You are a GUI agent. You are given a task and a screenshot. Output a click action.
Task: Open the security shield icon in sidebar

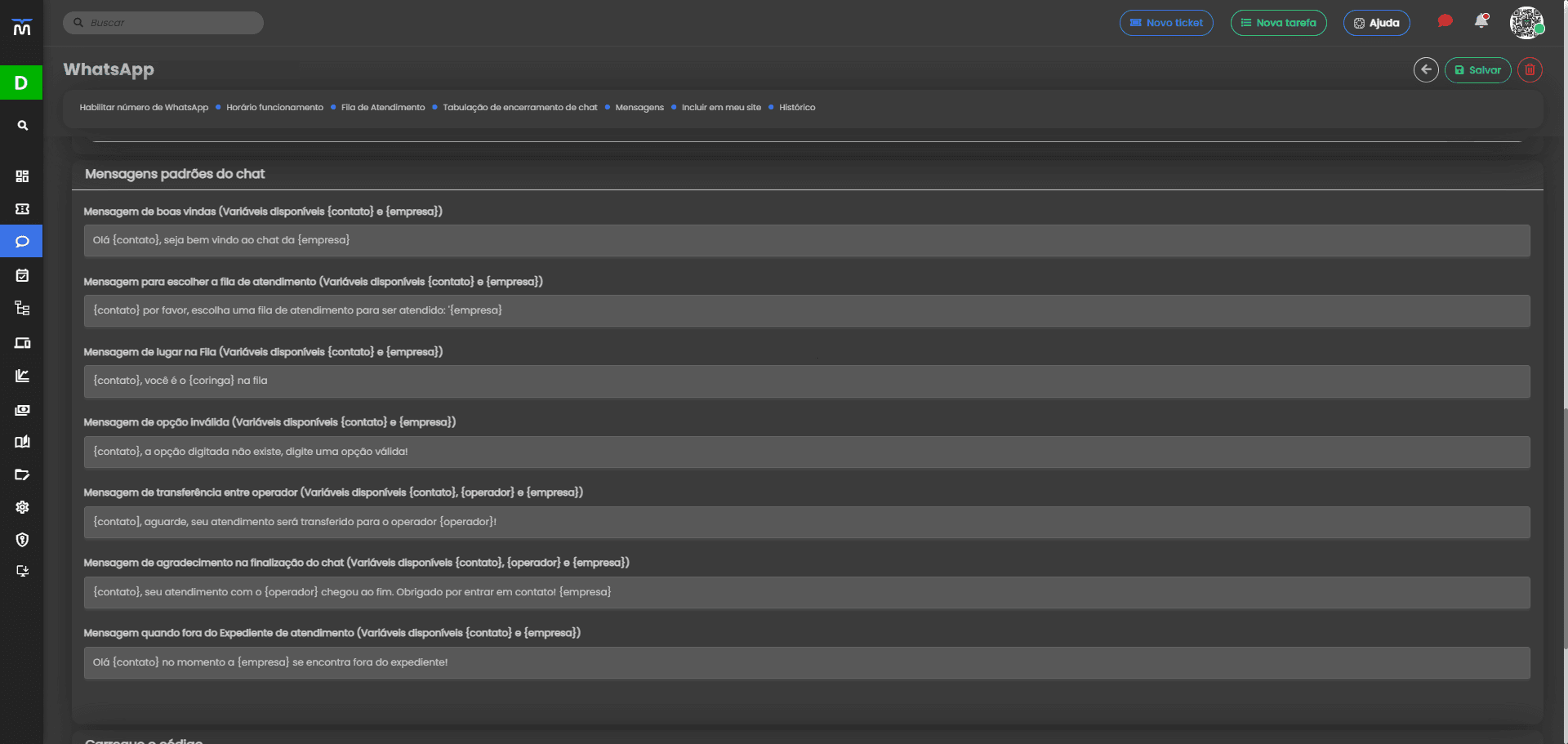[22, 540]
